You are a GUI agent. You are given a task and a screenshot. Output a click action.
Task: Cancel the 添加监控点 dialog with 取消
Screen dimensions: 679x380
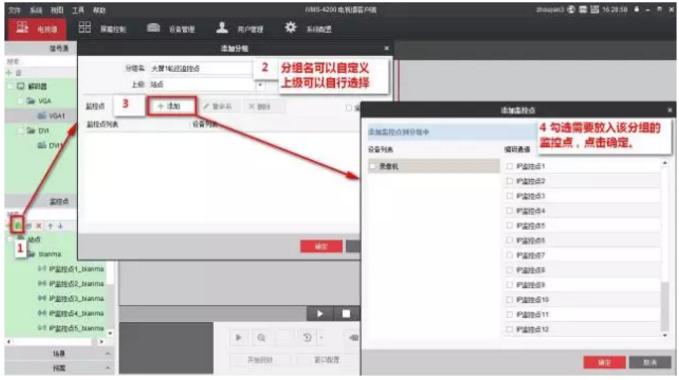pos(650,362)
